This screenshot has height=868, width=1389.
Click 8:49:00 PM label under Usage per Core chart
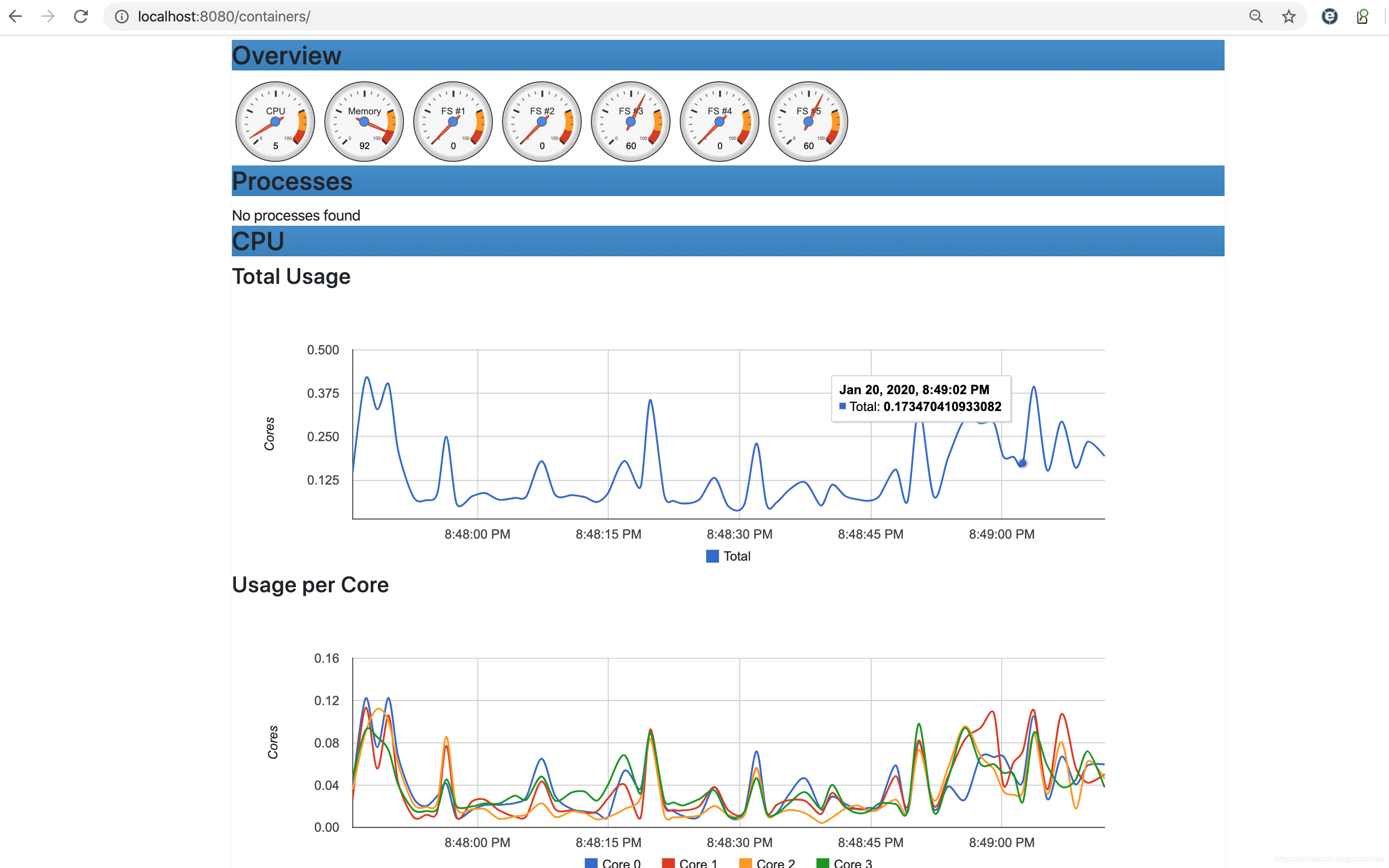pyautogui.click(x=1001, y=843)
